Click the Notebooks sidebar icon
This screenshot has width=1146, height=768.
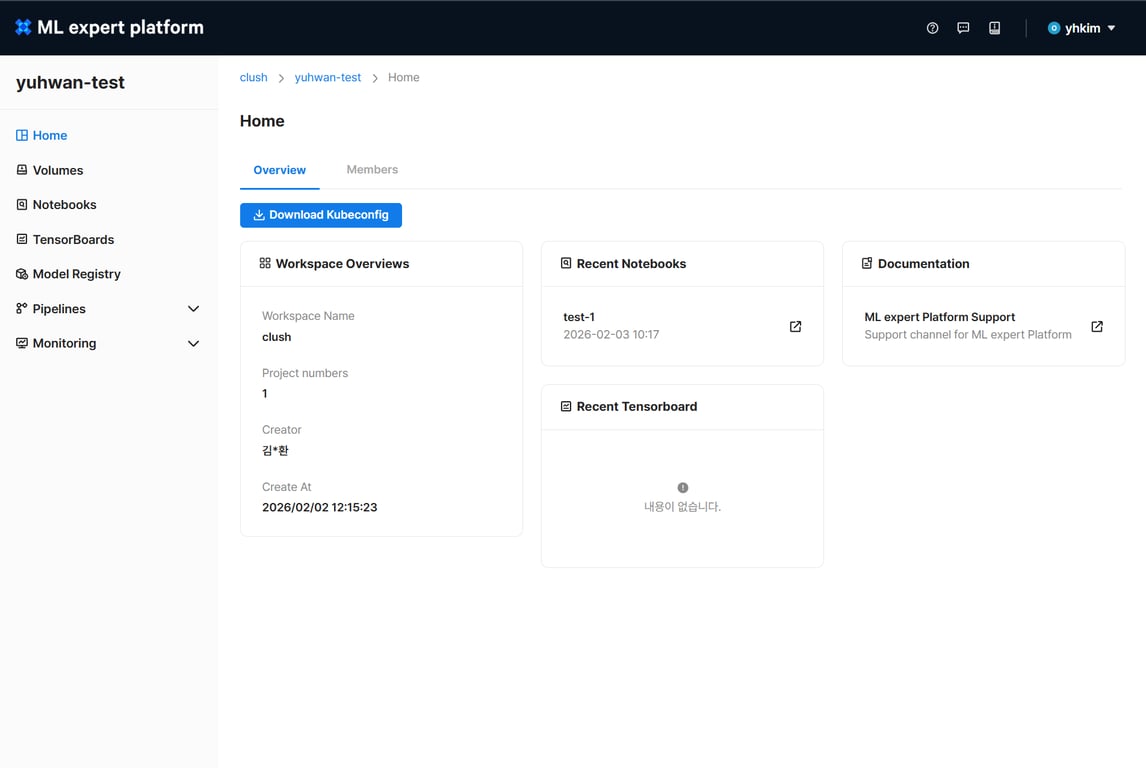[x=22, y=205]
